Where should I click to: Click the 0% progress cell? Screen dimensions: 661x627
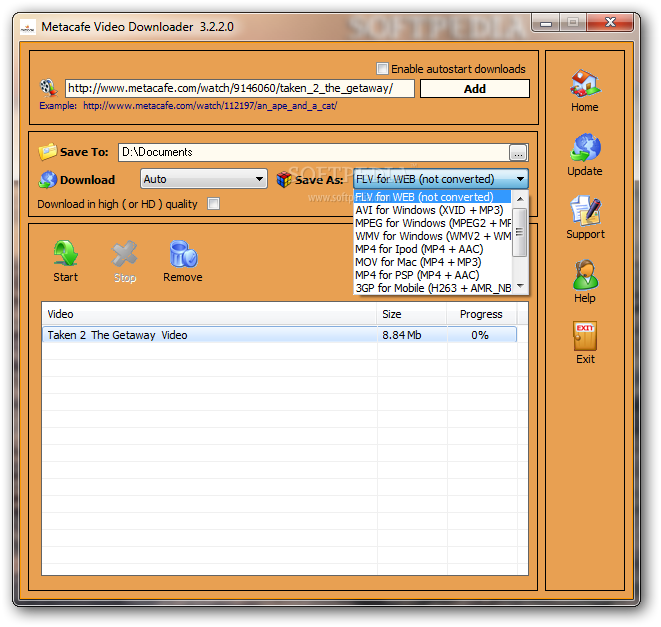480,335
